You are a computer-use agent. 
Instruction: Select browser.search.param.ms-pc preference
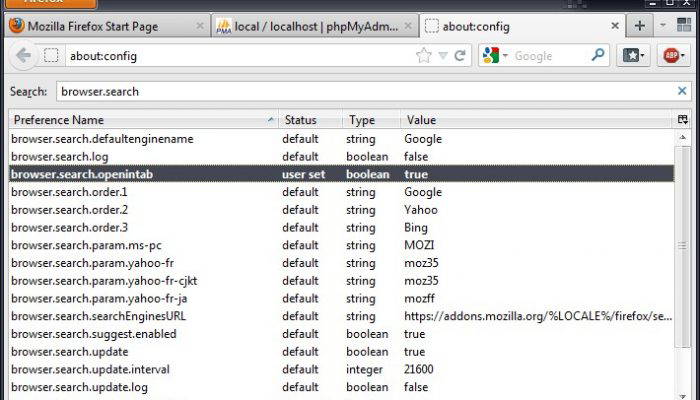coord(86,245)
